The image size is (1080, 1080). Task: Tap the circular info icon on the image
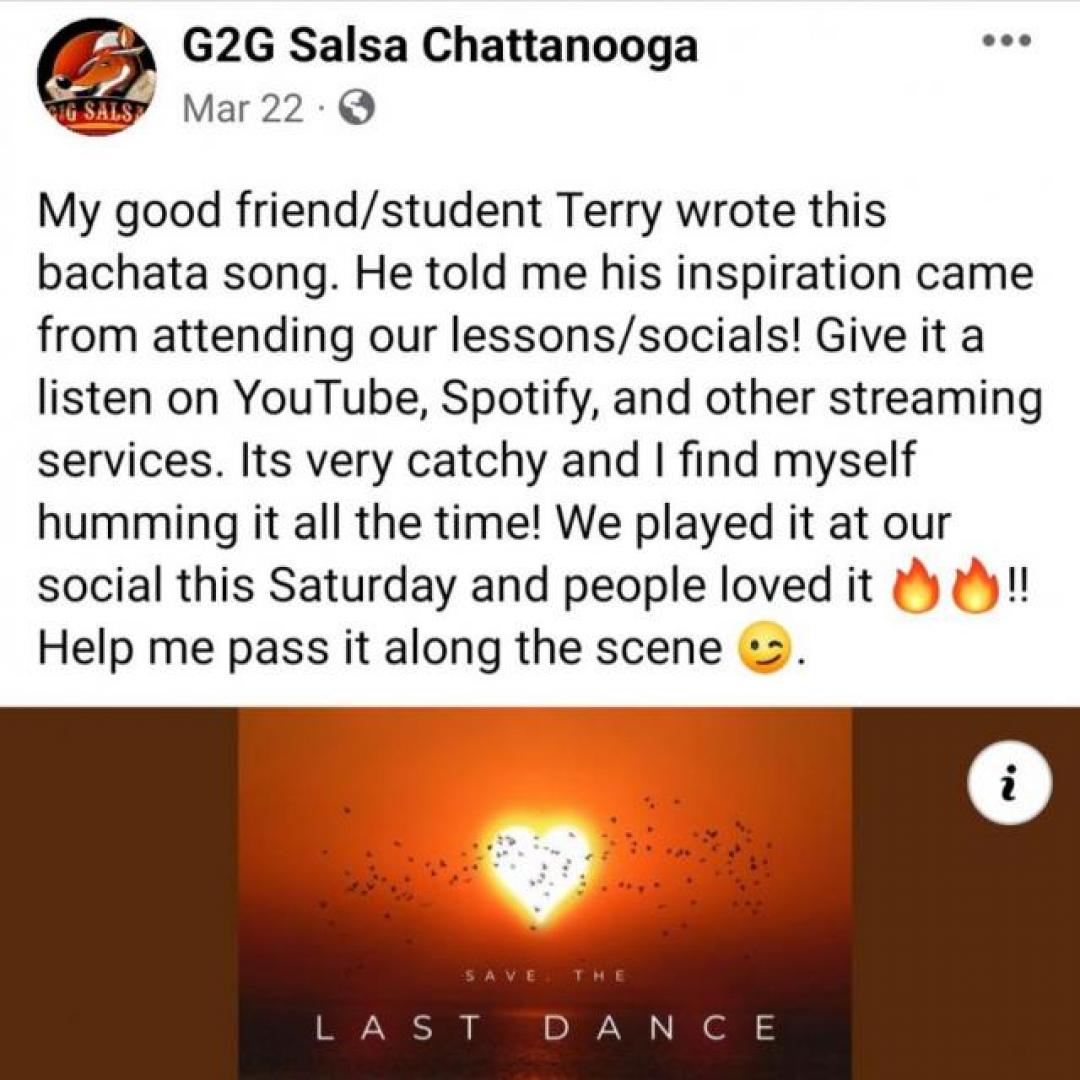tap(1009, 782)
